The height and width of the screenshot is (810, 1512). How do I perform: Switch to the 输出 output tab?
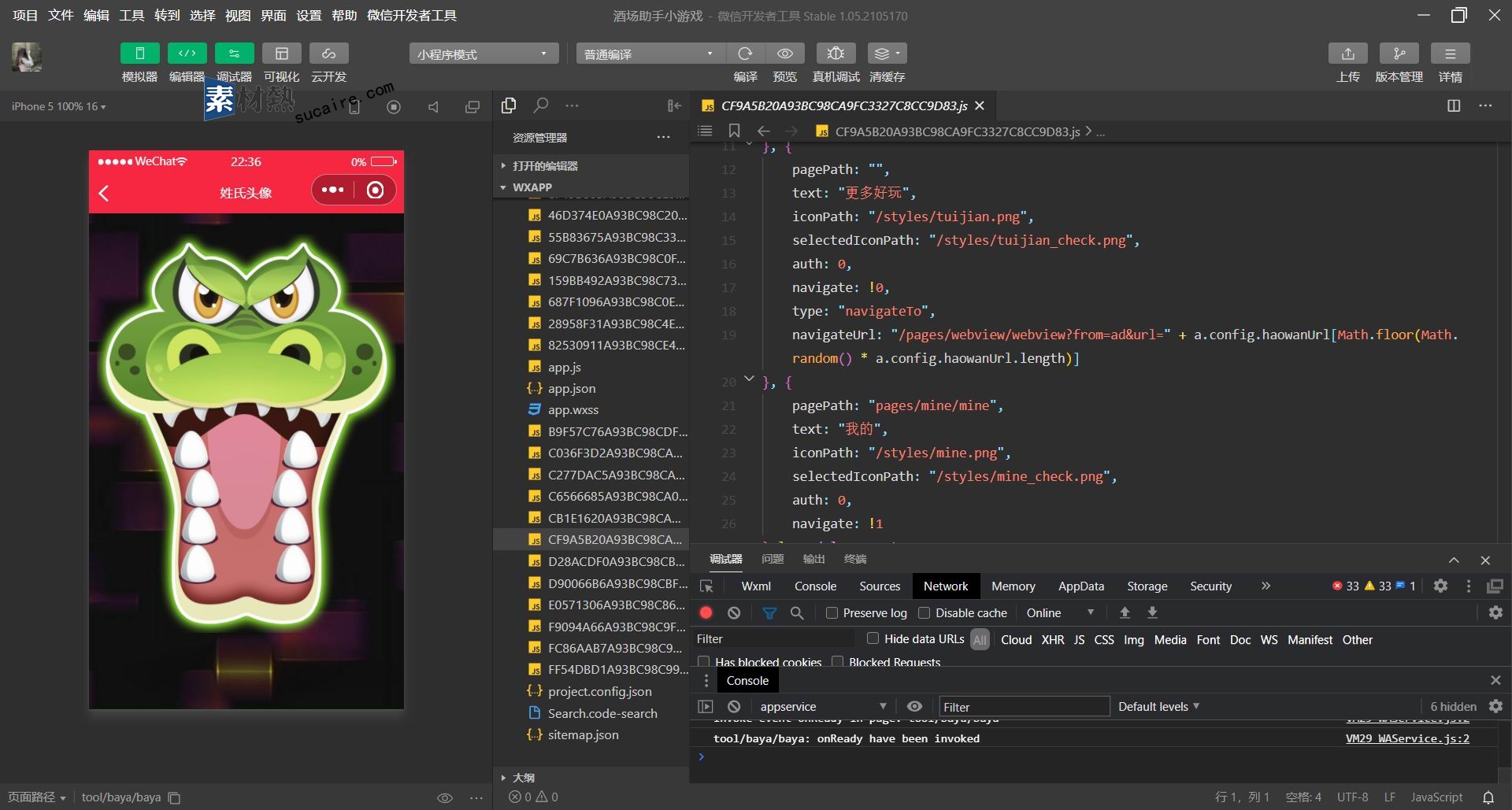tap(813, 559)
